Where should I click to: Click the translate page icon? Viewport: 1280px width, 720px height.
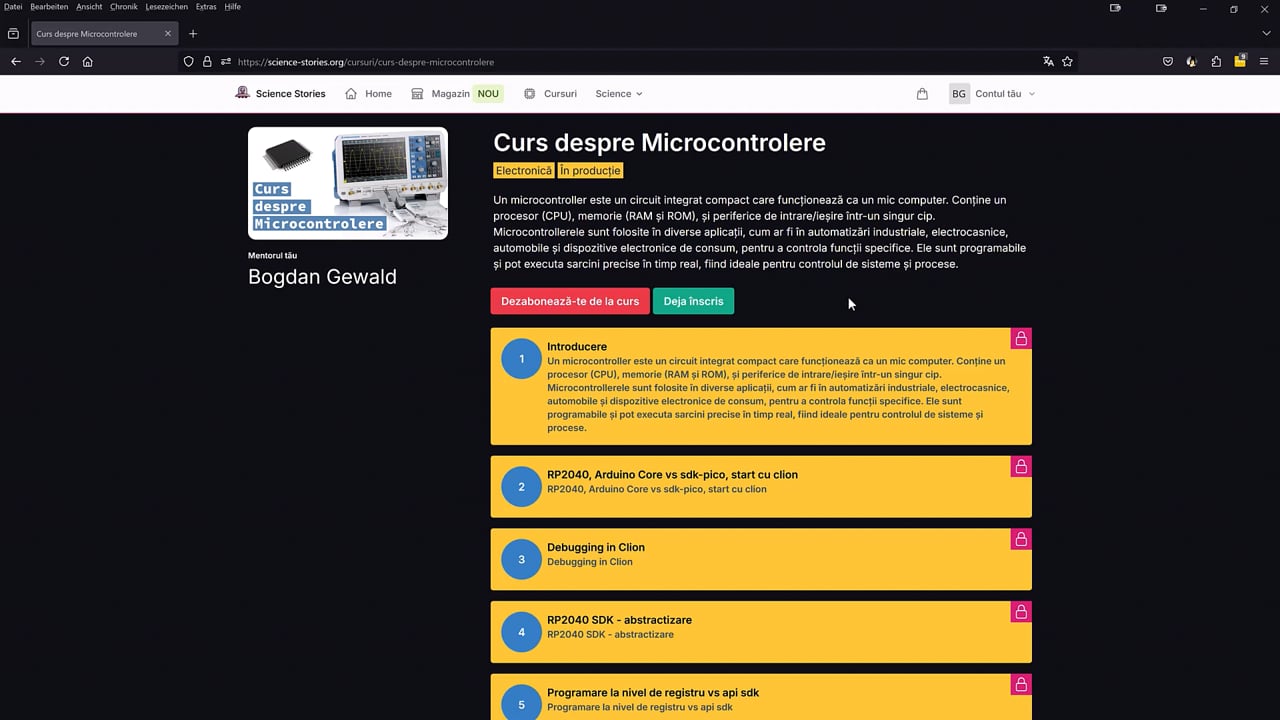(x=1048, y=61)
